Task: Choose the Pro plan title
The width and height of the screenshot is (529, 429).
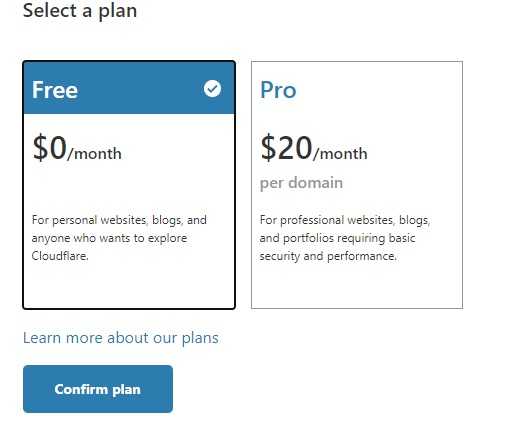Action: tap(278, 90)
